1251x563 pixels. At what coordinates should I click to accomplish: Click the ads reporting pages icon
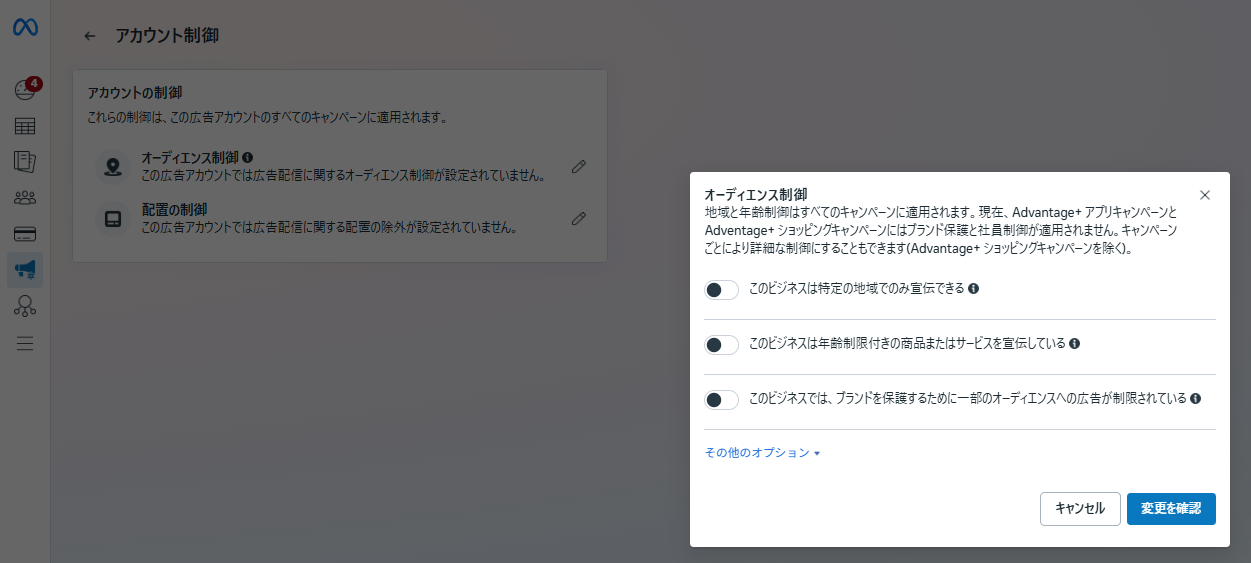[x=25, y=162]
